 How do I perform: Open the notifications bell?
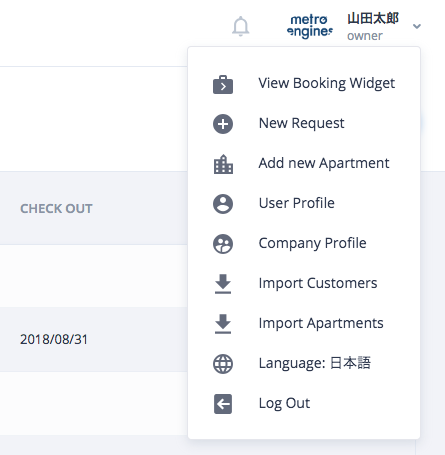(x=240, y=26)
